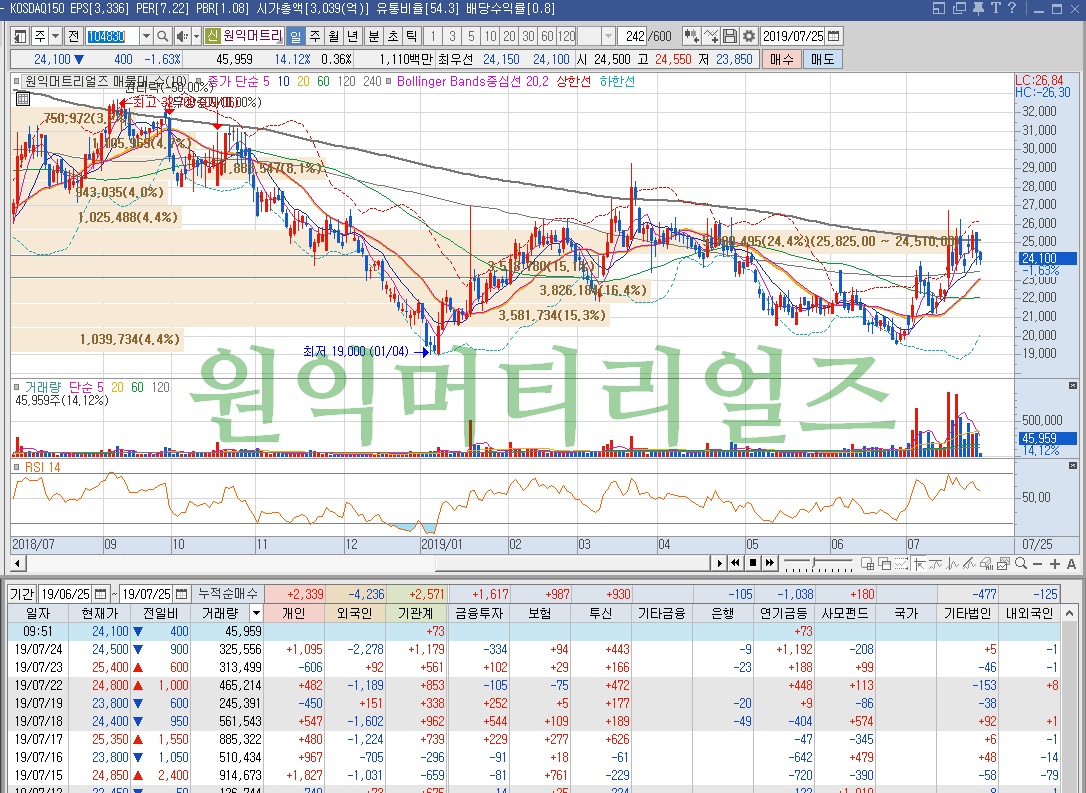Click the 신 badge beside stock name
This screenshot has width=1086, height=793.
(212, 36)
